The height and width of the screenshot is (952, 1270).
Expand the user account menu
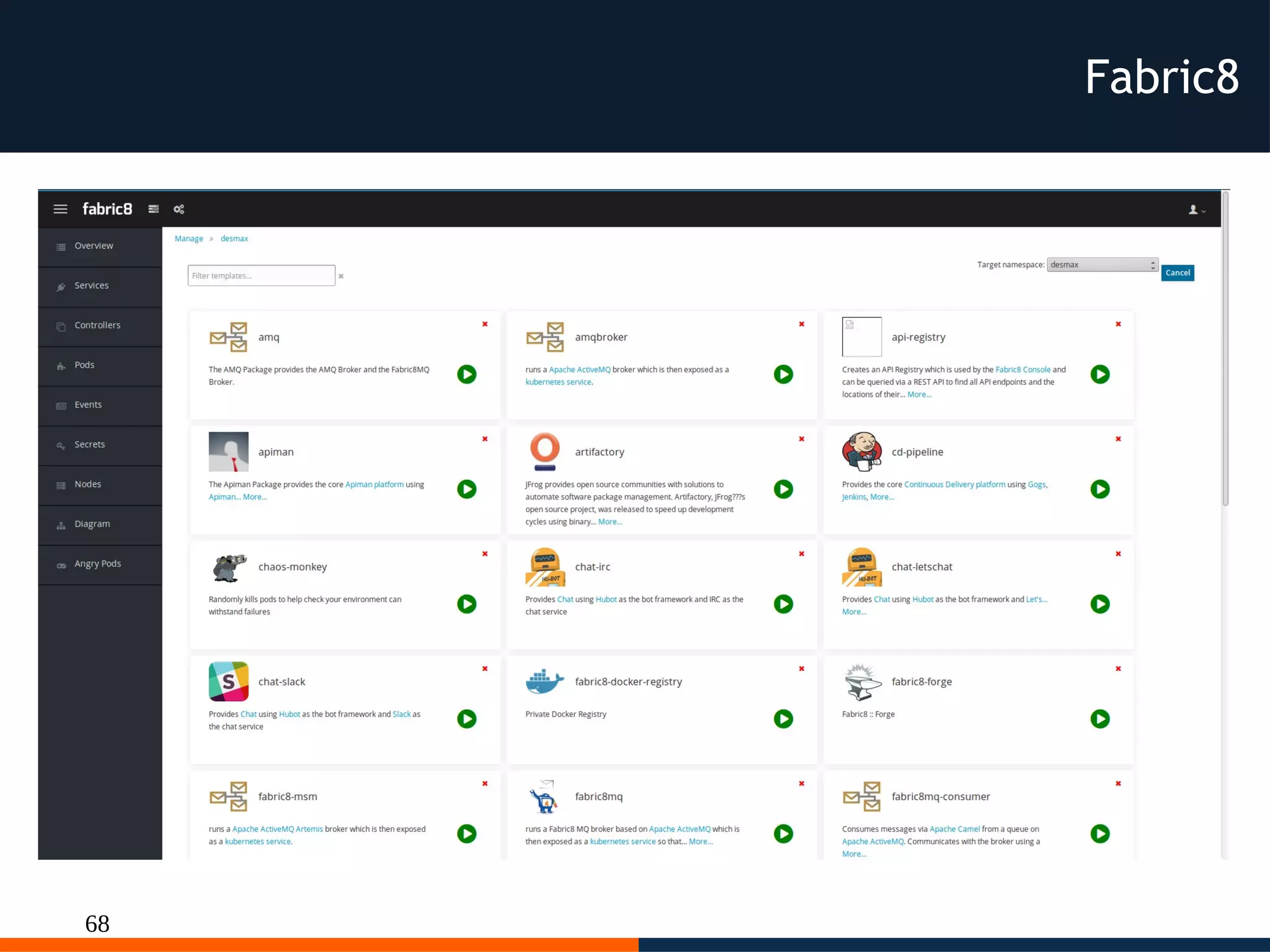click(x=1196, y=210)
